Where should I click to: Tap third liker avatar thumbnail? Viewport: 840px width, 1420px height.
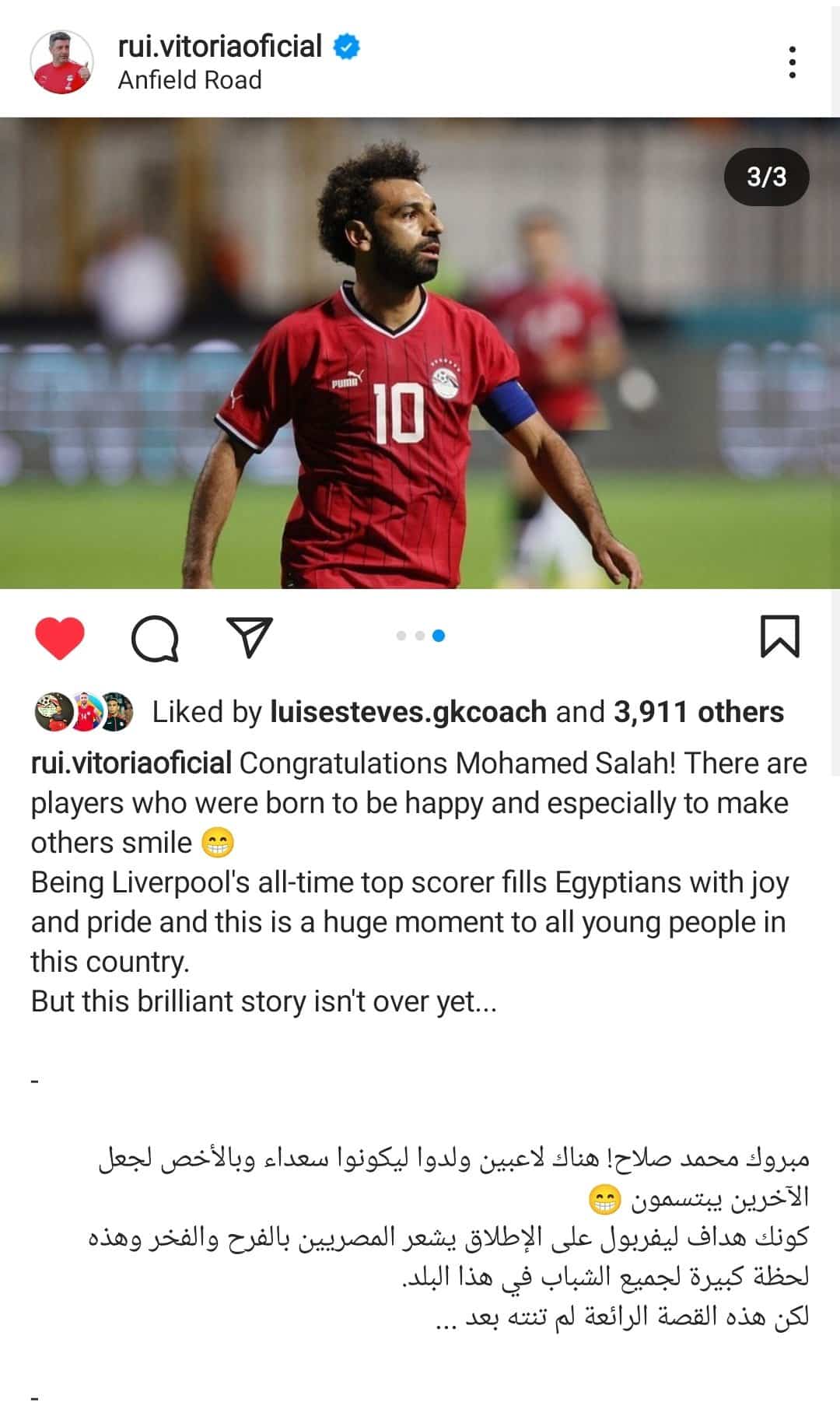(x=115, y=712)
